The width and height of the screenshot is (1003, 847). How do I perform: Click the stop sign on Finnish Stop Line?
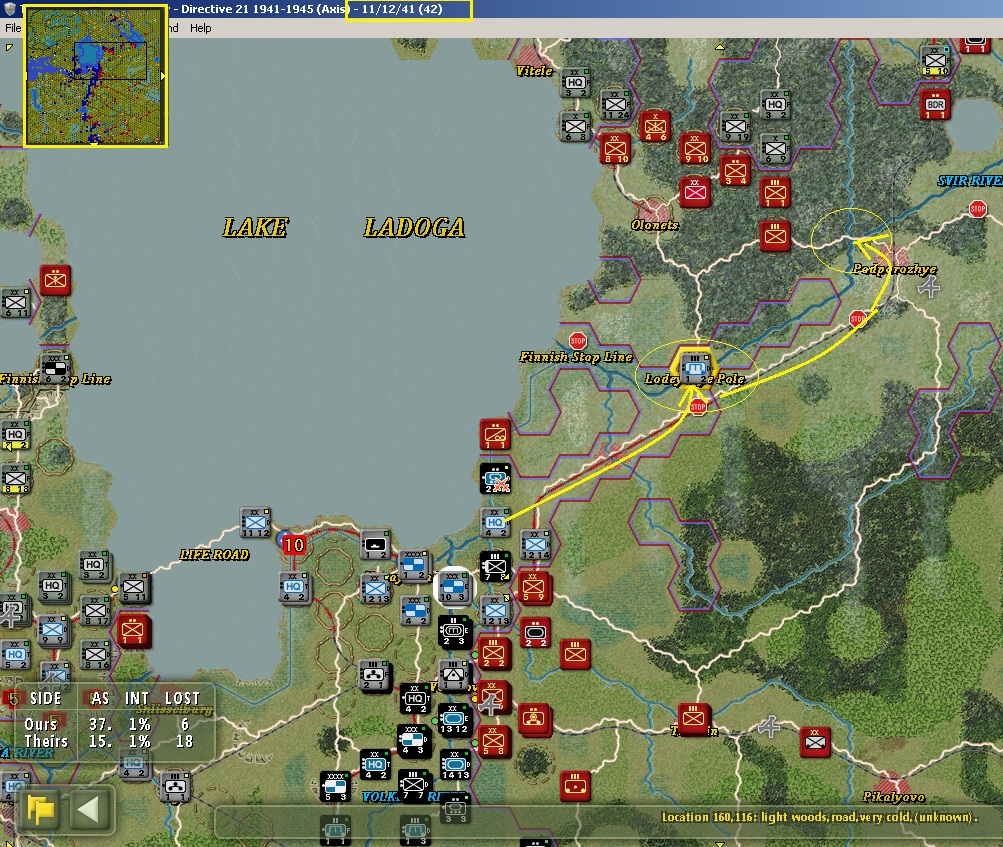click(x=578, y=341)
